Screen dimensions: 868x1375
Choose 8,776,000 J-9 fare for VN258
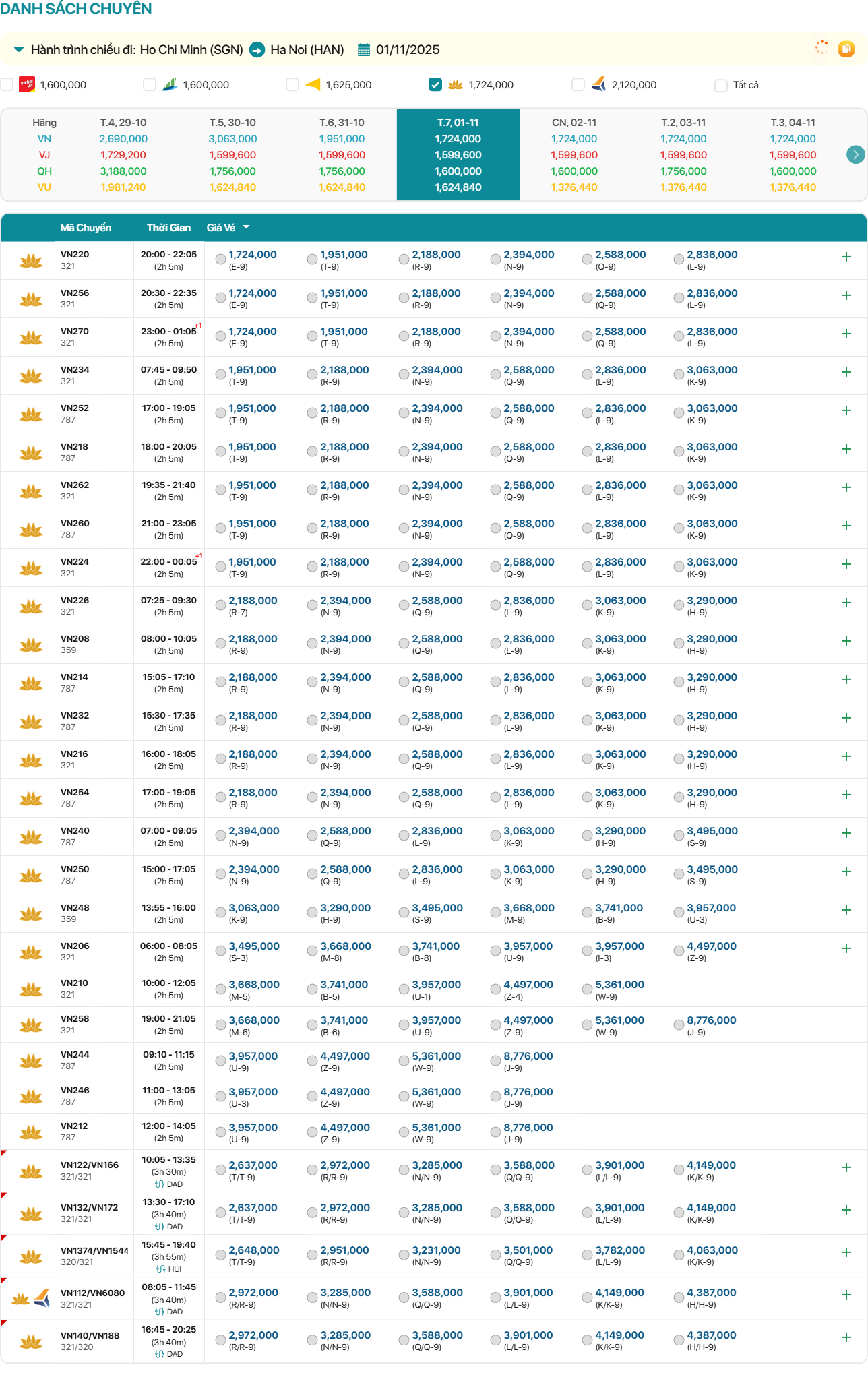pyautogui.click(x=679, y=1025)
